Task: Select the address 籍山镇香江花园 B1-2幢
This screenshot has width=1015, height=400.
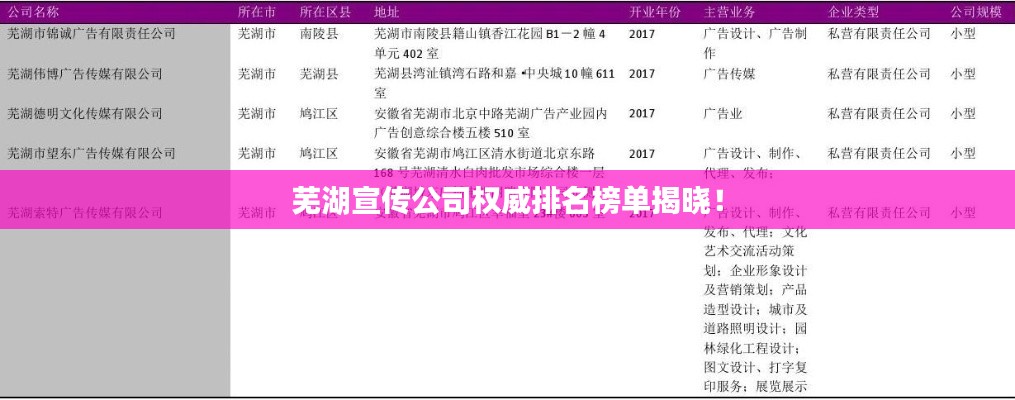Action: pyautogui.click(x=490, y=43)
